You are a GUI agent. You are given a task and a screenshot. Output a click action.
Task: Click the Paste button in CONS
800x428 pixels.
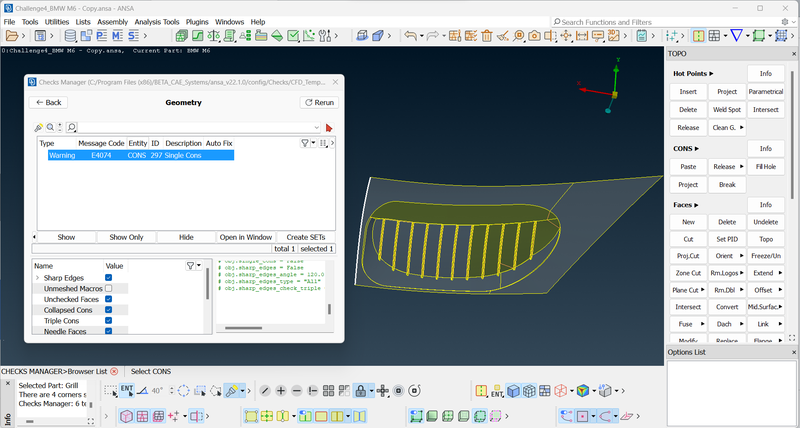688,167
